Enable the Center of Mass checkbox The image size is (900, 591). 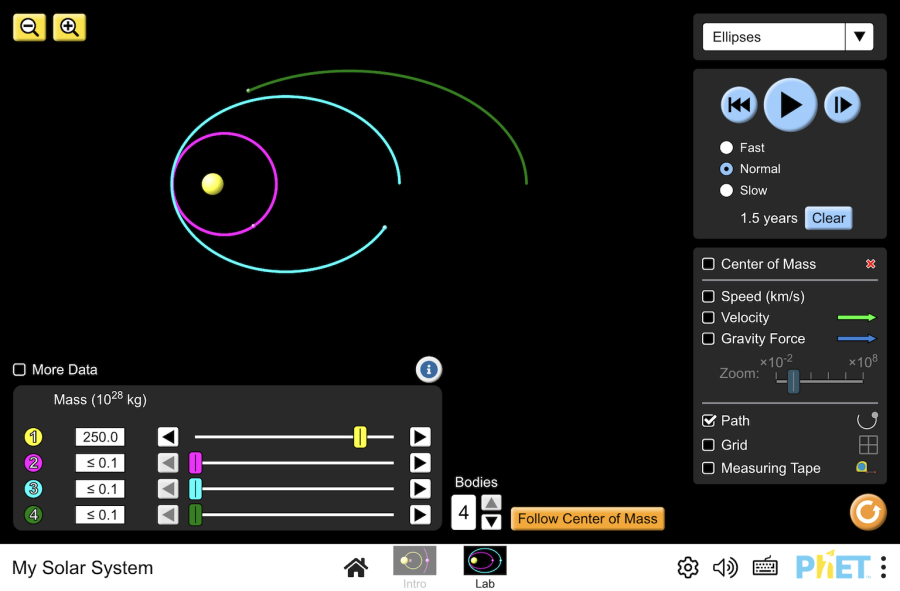click(x=708, y=264)
